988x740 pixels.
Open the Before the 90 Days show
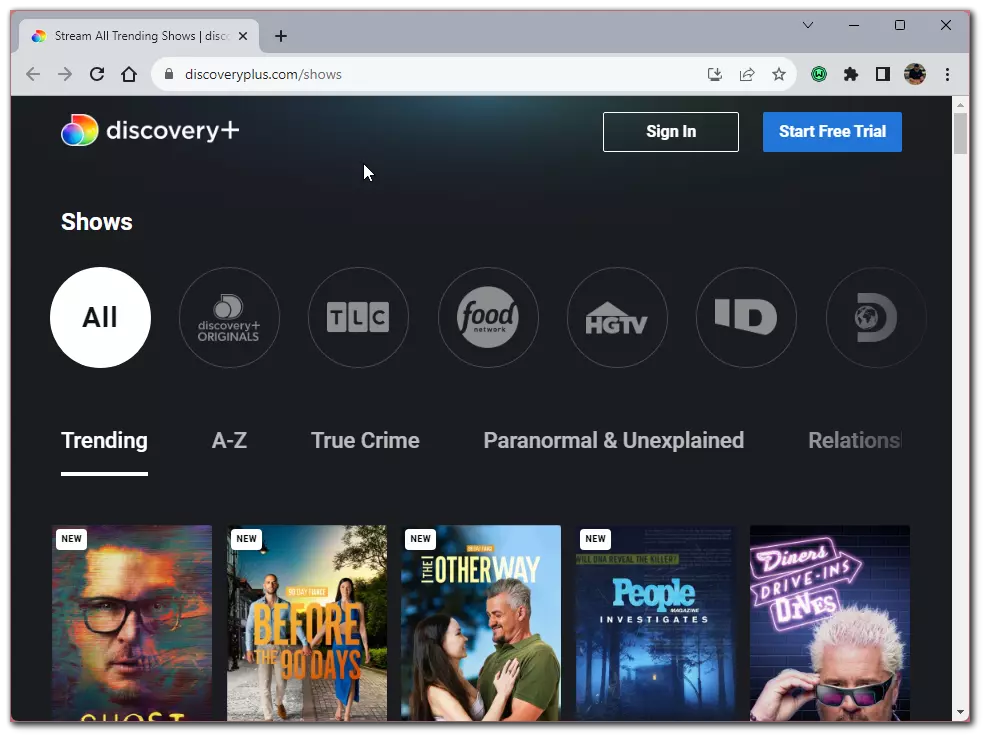click(x=307, y=623)
